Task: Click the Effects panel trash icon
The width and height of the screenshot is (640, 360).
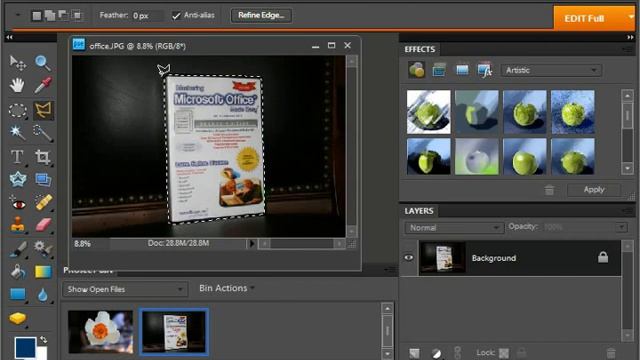Action: [549, 190]
